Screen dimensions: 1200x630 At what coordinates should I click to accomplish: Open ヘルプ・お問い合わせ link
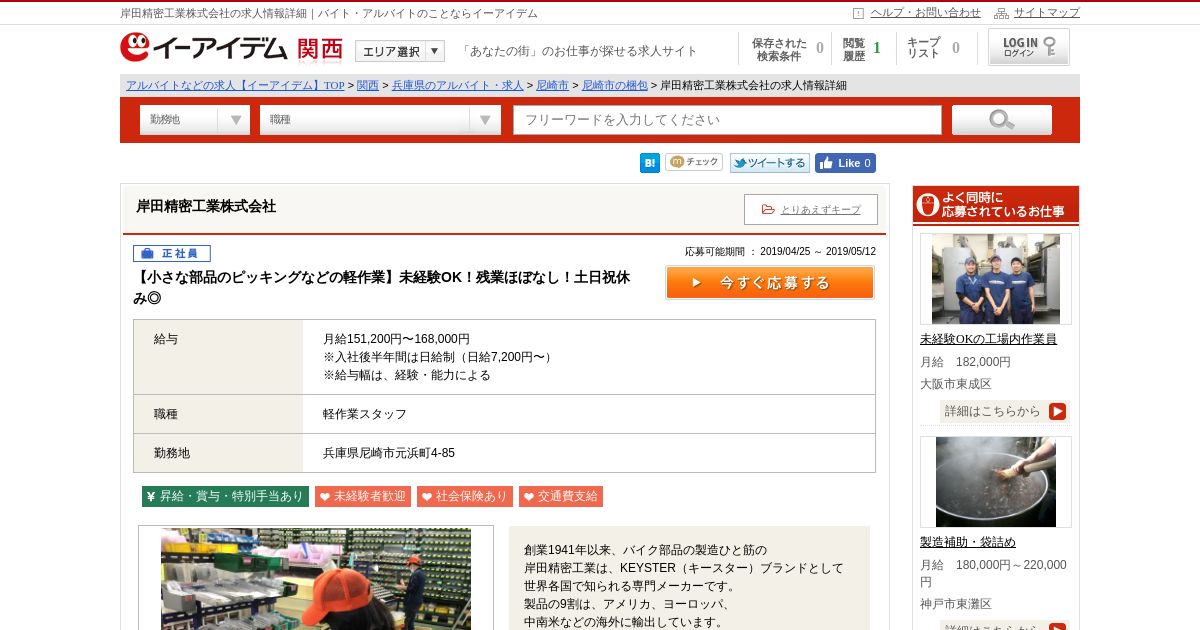click(925, 13)
